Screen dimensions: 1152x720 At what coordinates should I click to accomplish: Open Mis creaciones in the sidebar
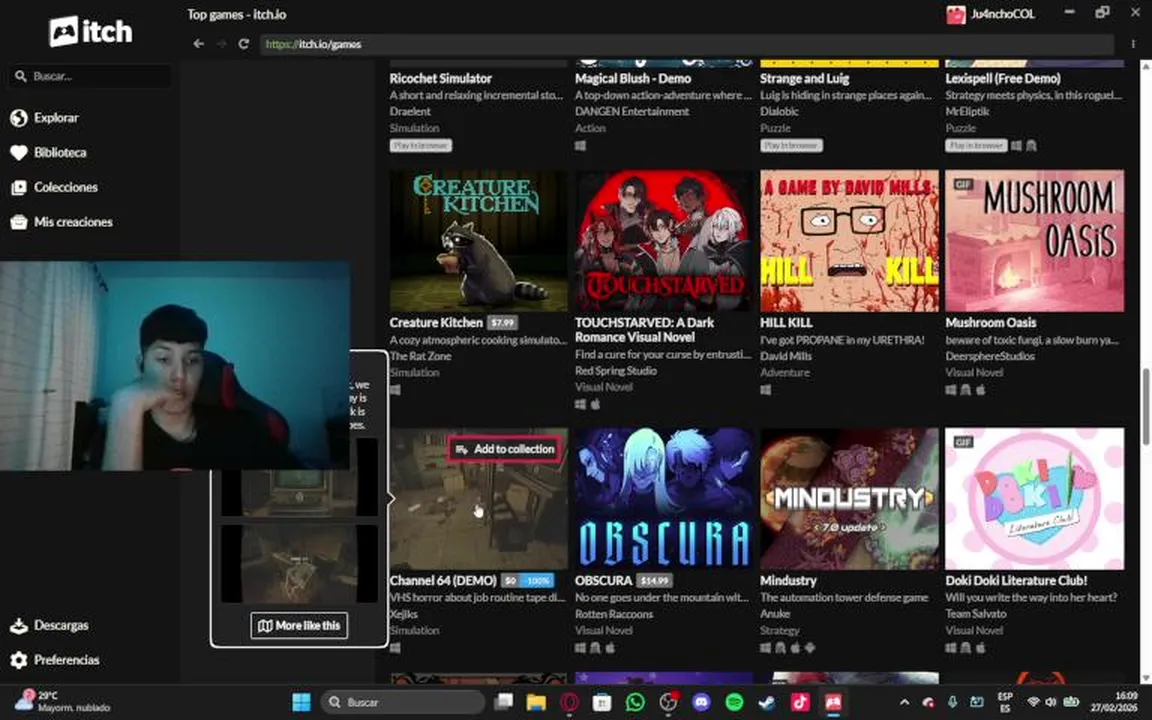pyautogui.click(x=62, y=222)
